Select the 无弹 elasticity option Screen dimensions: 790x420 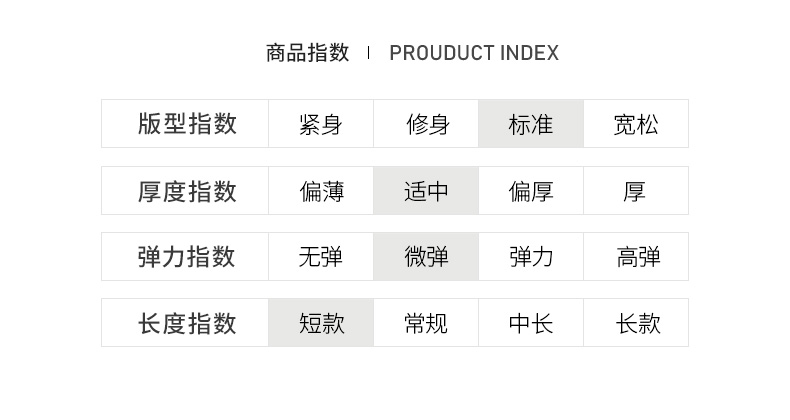321,257
